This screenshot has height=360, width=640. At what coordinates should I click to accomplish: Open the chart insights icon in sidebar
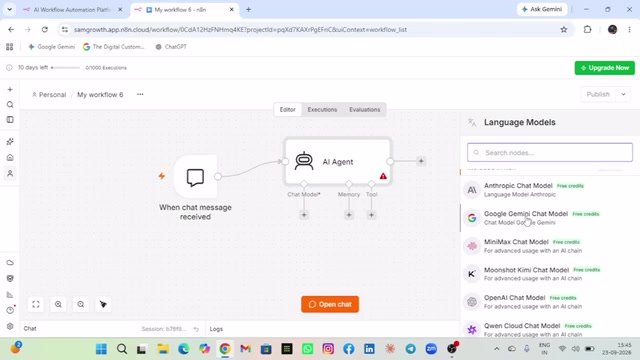coord(10,295)
